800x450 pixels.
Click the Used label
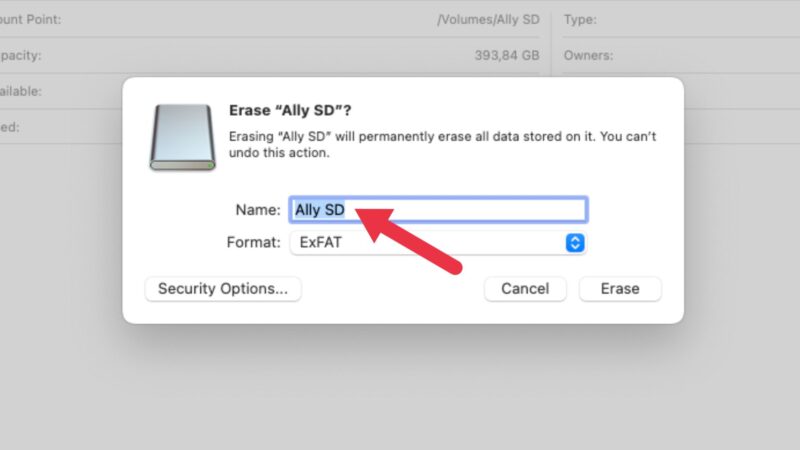click(10, 127)
